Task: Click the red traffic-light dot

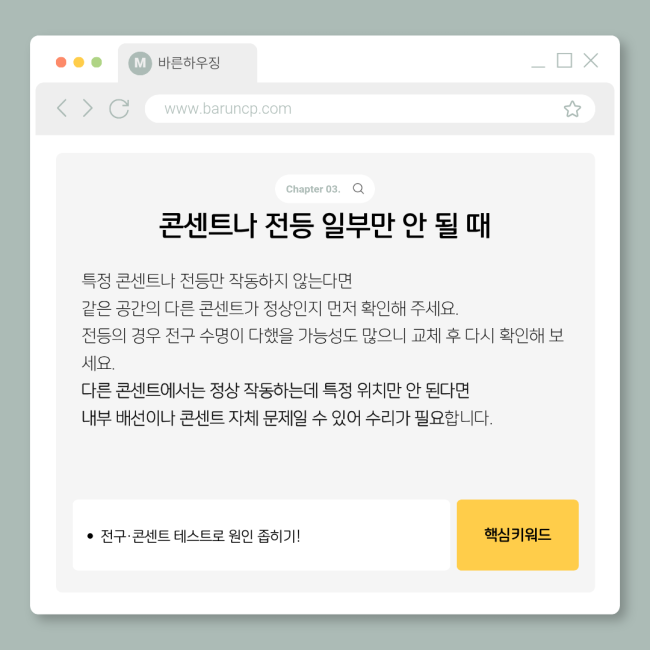Action: [x=61, y=62]
